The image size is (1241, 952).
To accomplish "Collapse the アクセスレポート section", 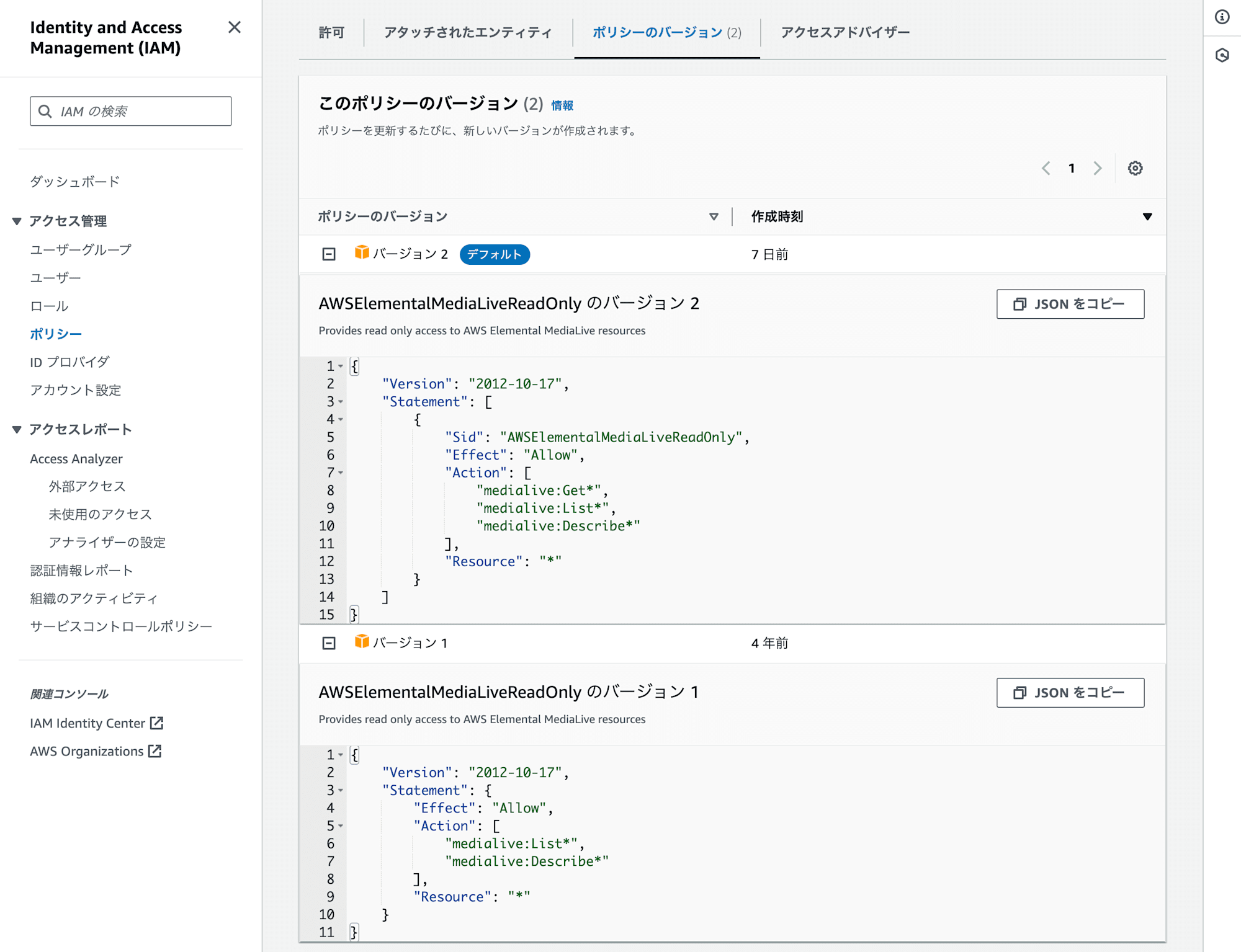I will 17,429.
